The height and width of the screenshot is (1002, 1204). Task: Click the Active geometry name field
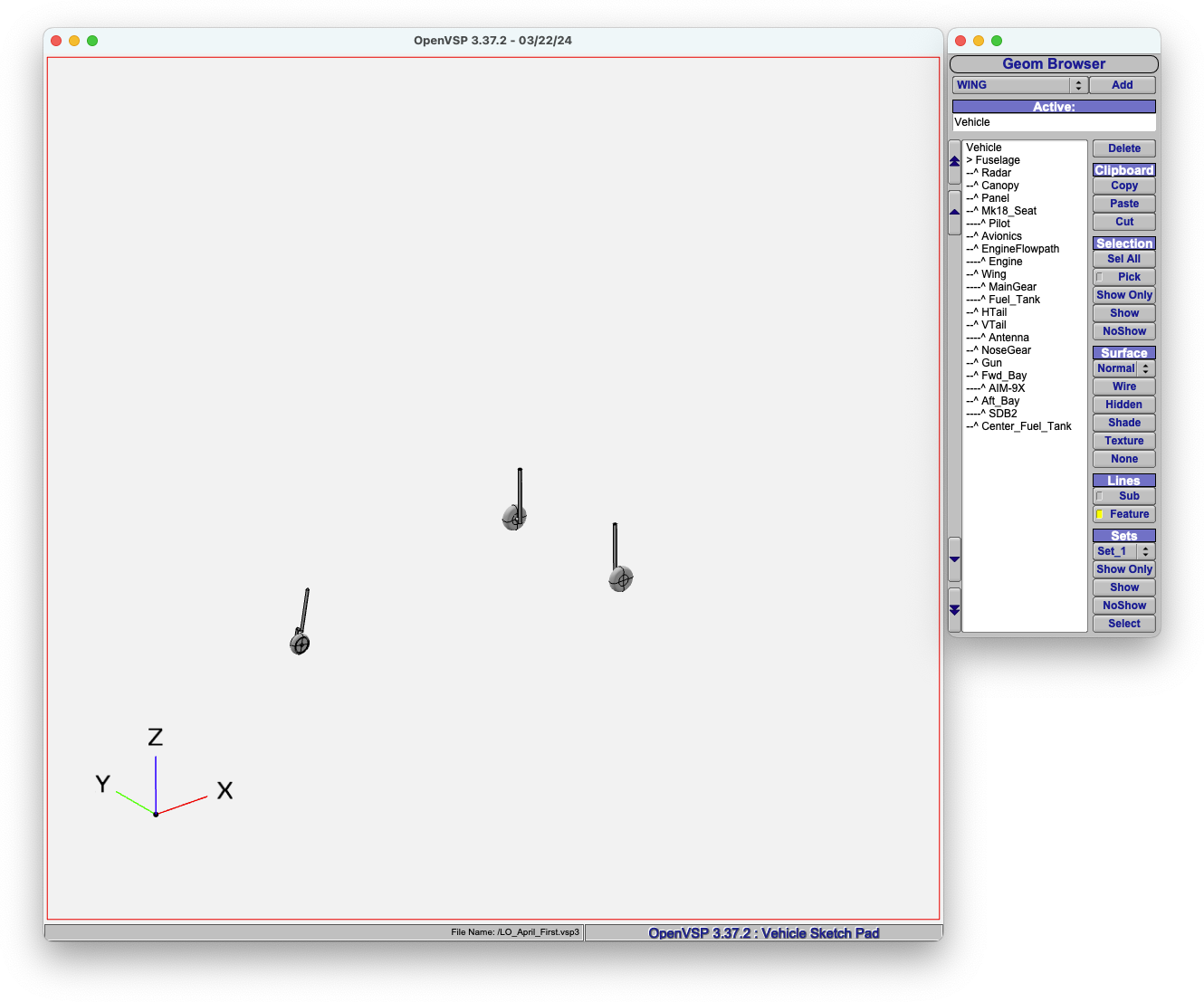(x=1053, y=122)
